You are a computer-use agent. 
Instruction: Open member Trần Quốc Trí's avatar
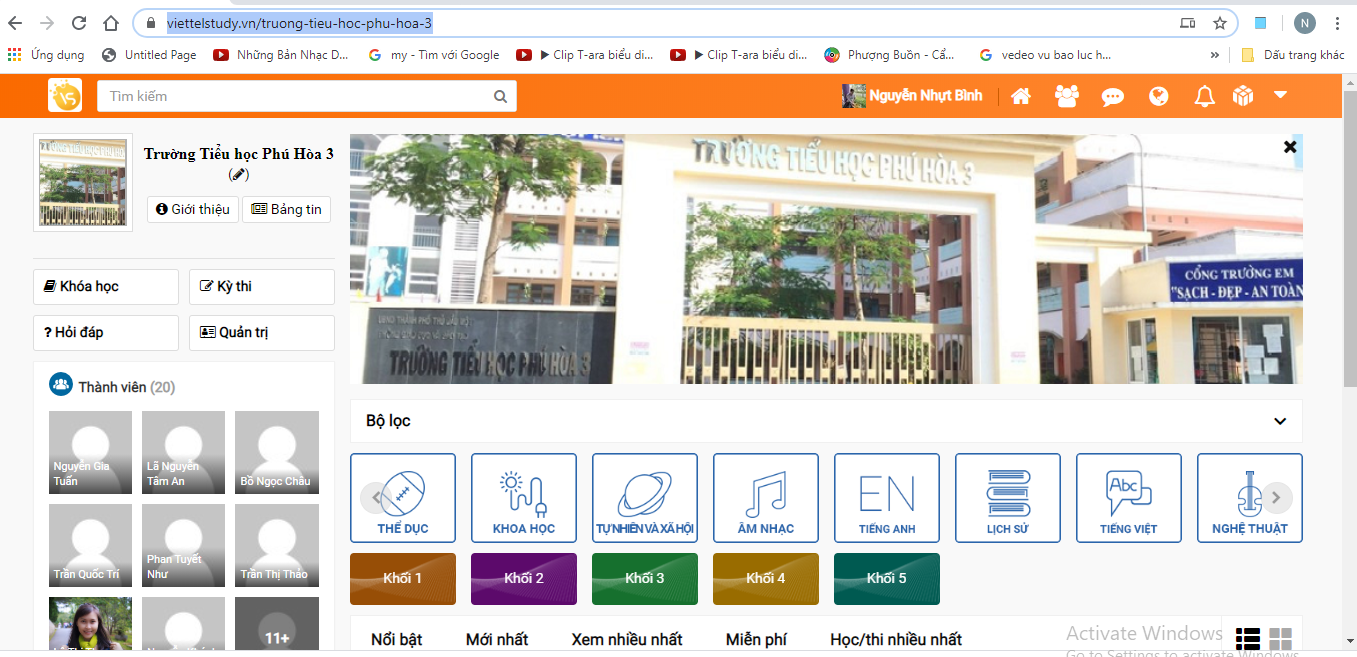pos(90,545)
